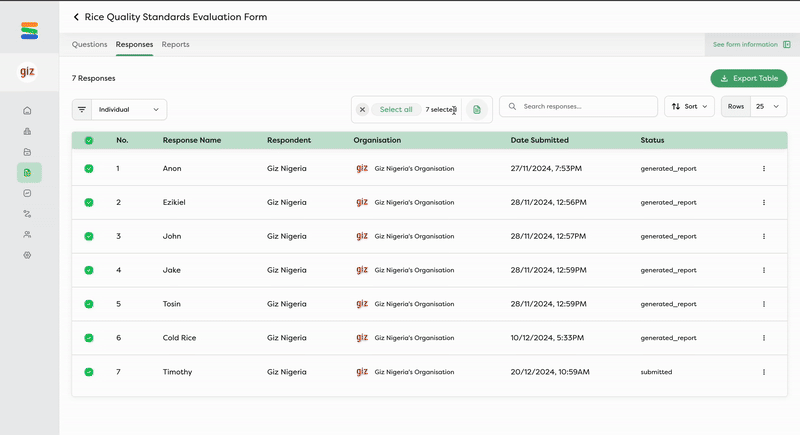Open the sidebar icon just below forms
The height and width of the screenshot is (435, 800).
[27, 193]
